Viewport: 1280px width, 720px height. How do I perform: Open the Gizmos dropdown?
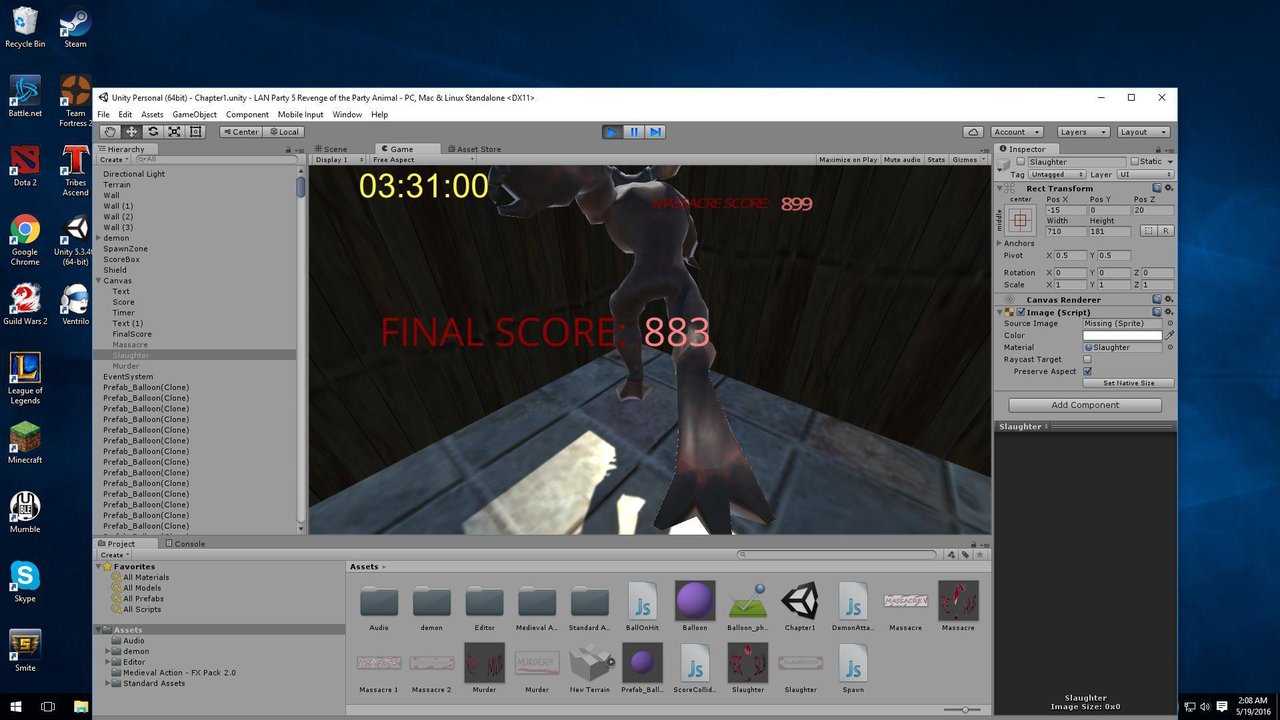pos(968,160)
